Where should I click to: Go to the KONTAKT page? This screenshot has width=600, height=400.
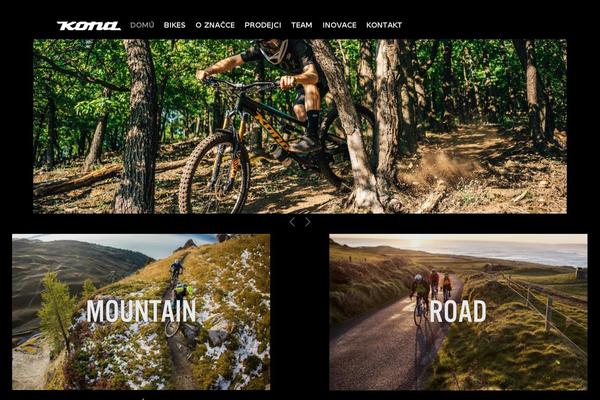[x=384, y=25]
